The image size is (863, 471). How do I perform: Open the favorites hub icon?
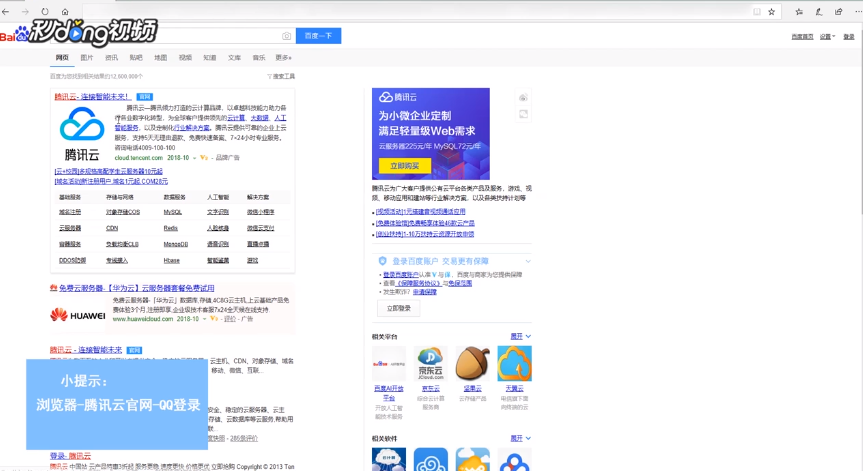[799, 12]
